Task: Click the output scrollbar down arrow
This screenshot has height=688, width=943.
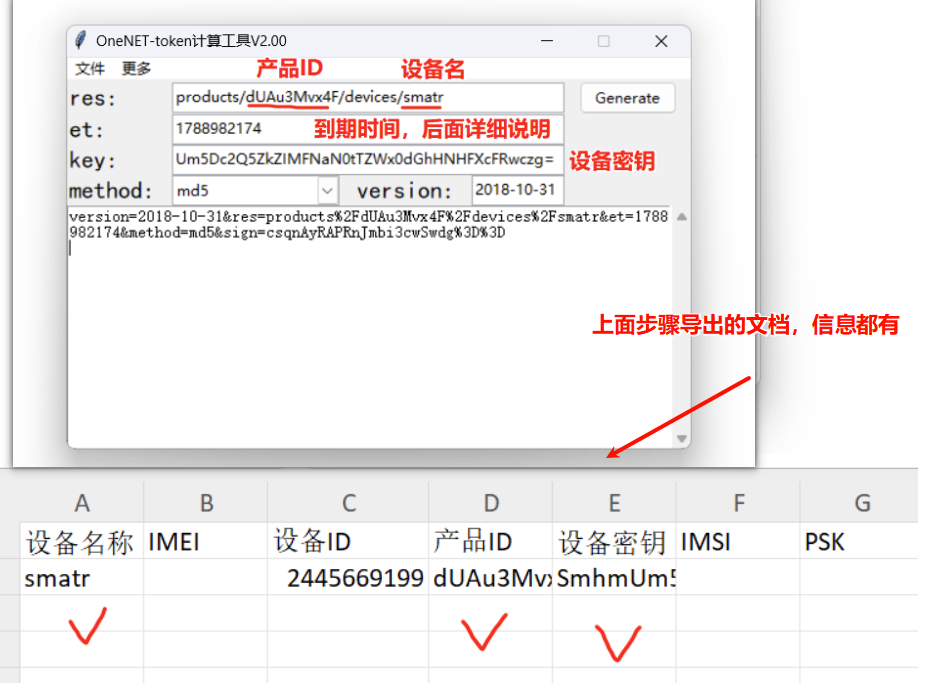Action: point(681,438)
